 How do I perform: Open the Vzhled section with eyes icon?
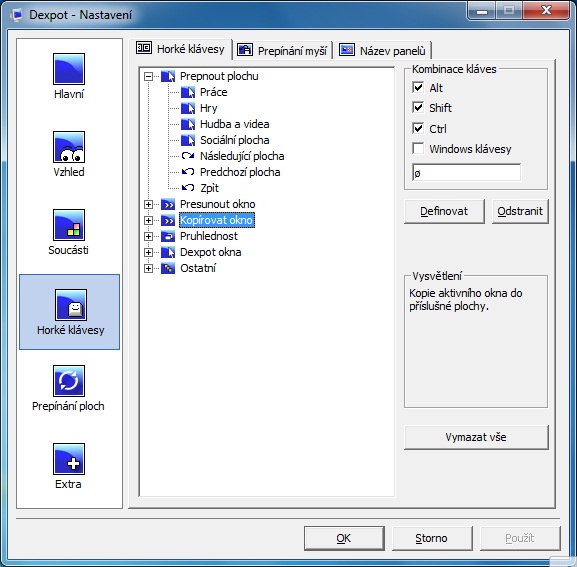pyautogui.click(x=69, y=147)
